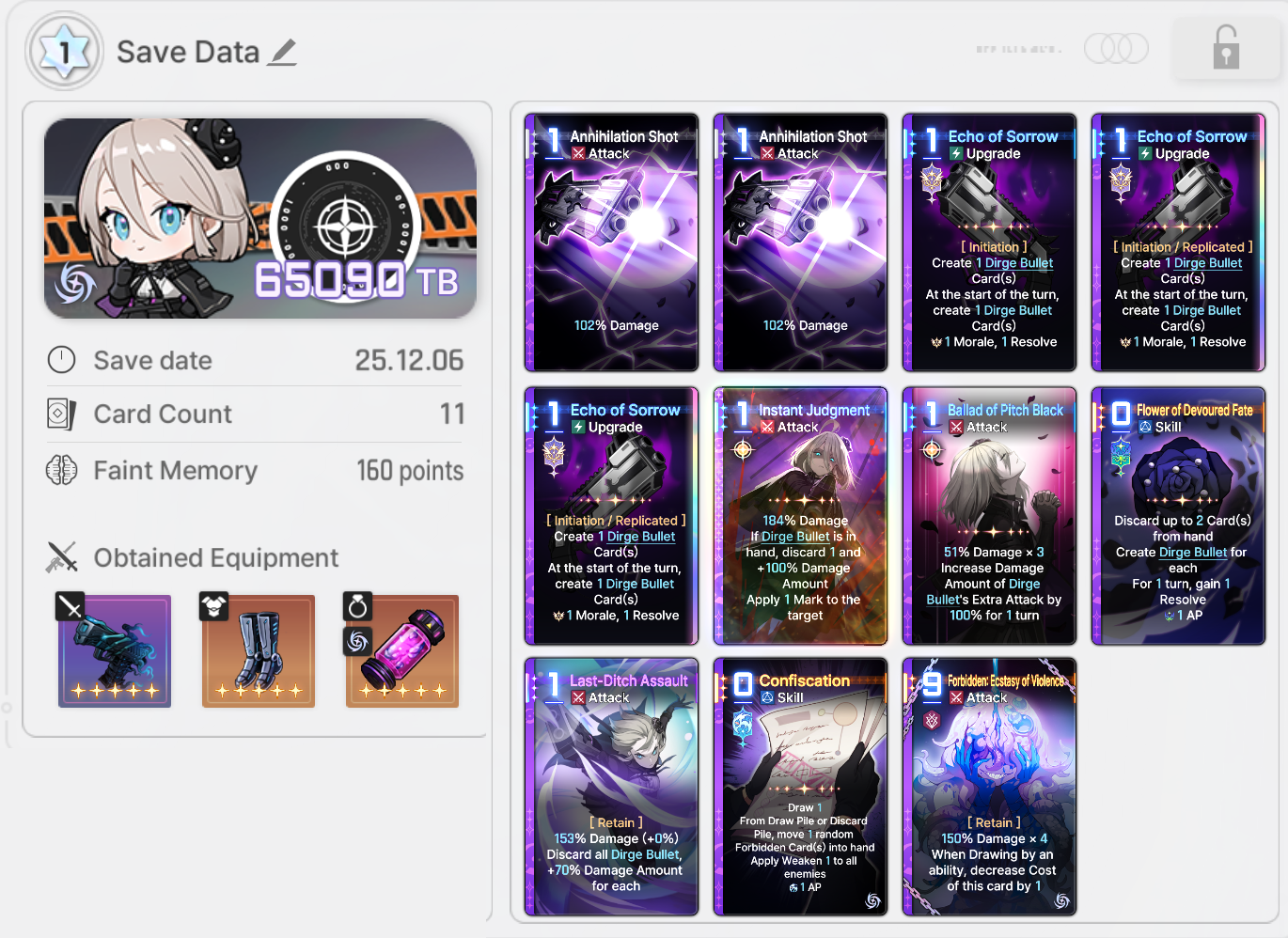
Task: Select the Ballad of Pitch Black card
Action: [x=989, y=516]
